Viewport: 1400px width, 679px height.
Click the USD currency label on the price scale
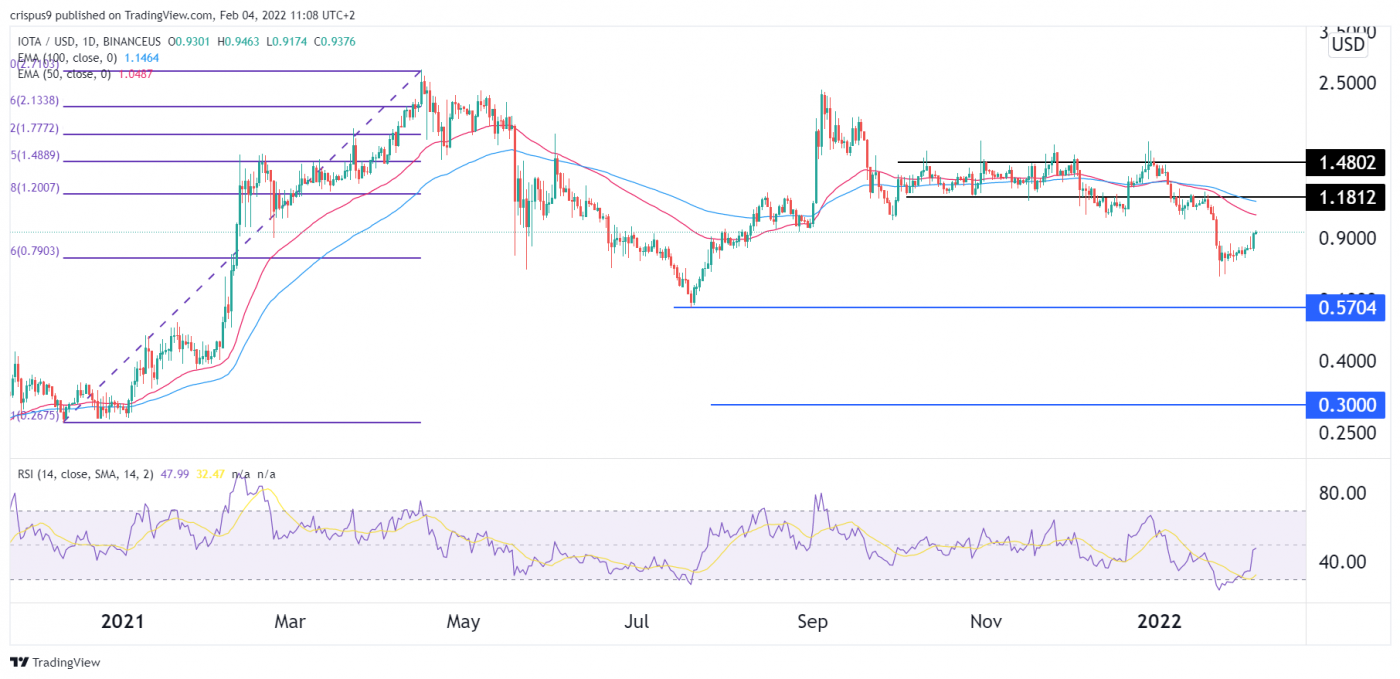pyautogui.click(x=1348, y=43)
